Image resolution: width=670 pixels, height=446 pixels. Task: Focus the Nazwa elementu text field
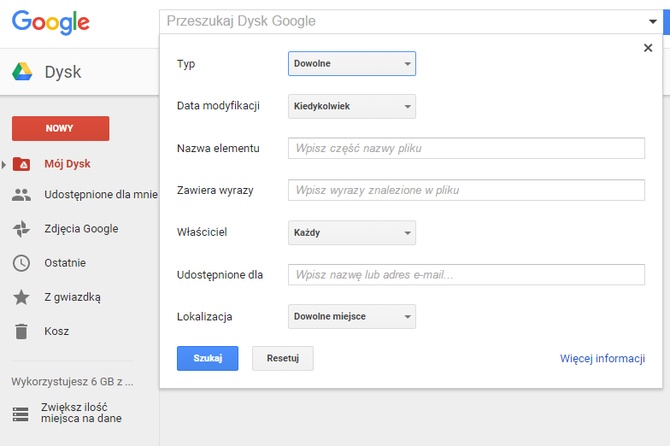[466, 148]
